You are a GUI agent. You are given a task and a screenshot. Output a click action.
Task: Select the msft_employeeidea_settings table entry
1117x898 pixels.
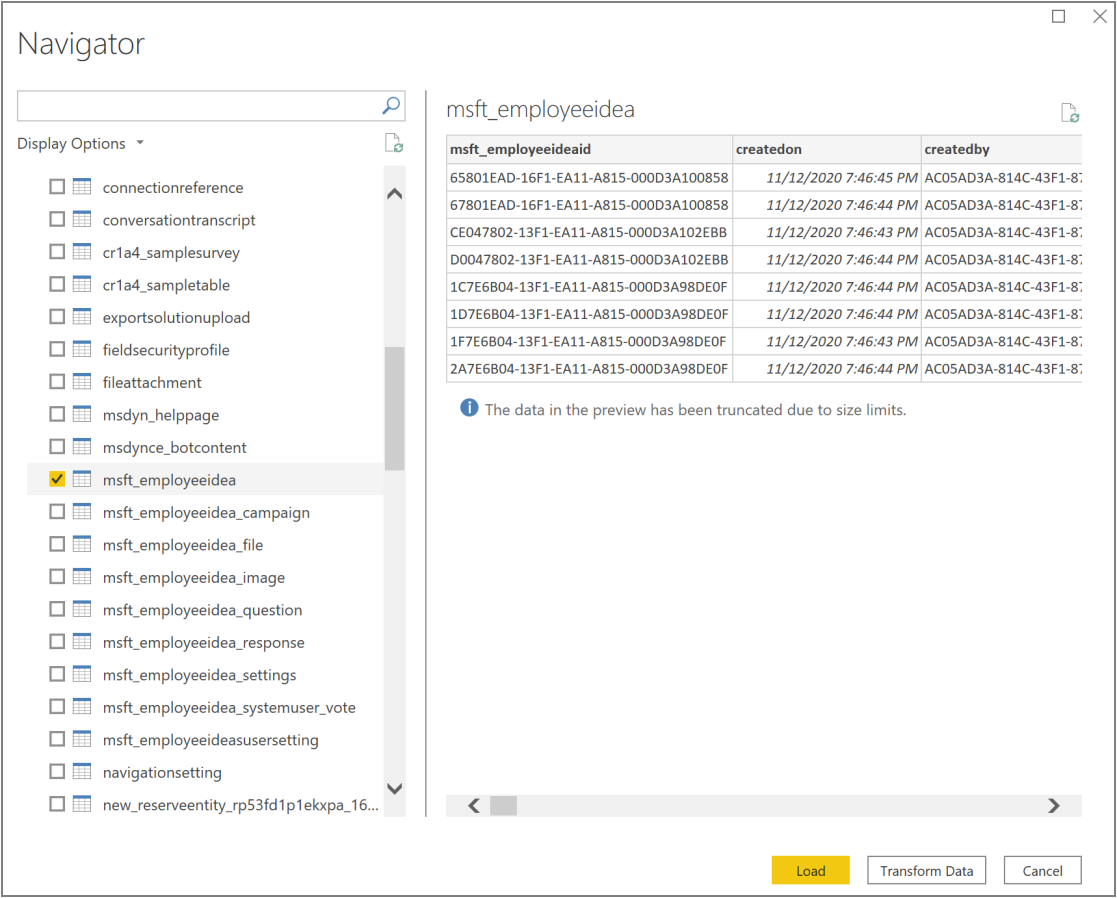tap(199, 675)
